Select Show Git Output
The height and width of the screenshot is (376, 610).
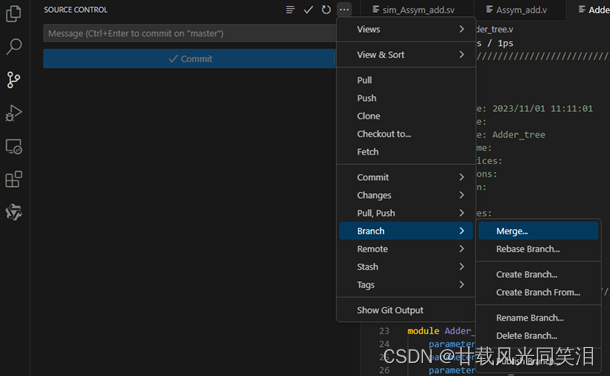(406, 310)
